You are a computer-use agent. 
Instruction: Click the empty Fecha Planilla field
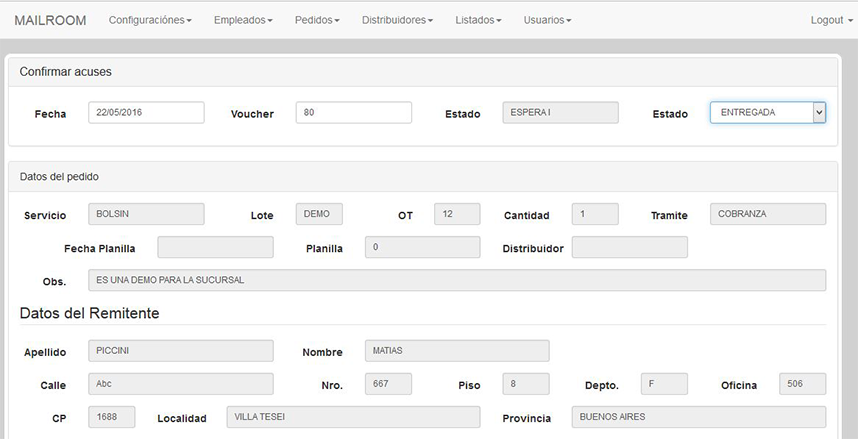(215, 247)
